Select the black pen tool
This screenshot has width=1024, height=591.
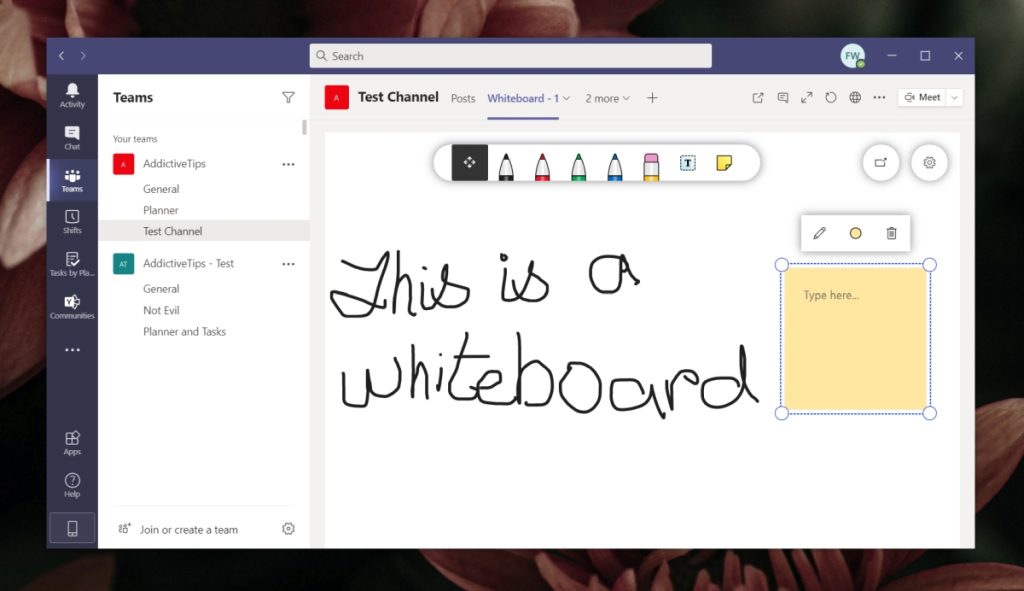pos(505,164)
